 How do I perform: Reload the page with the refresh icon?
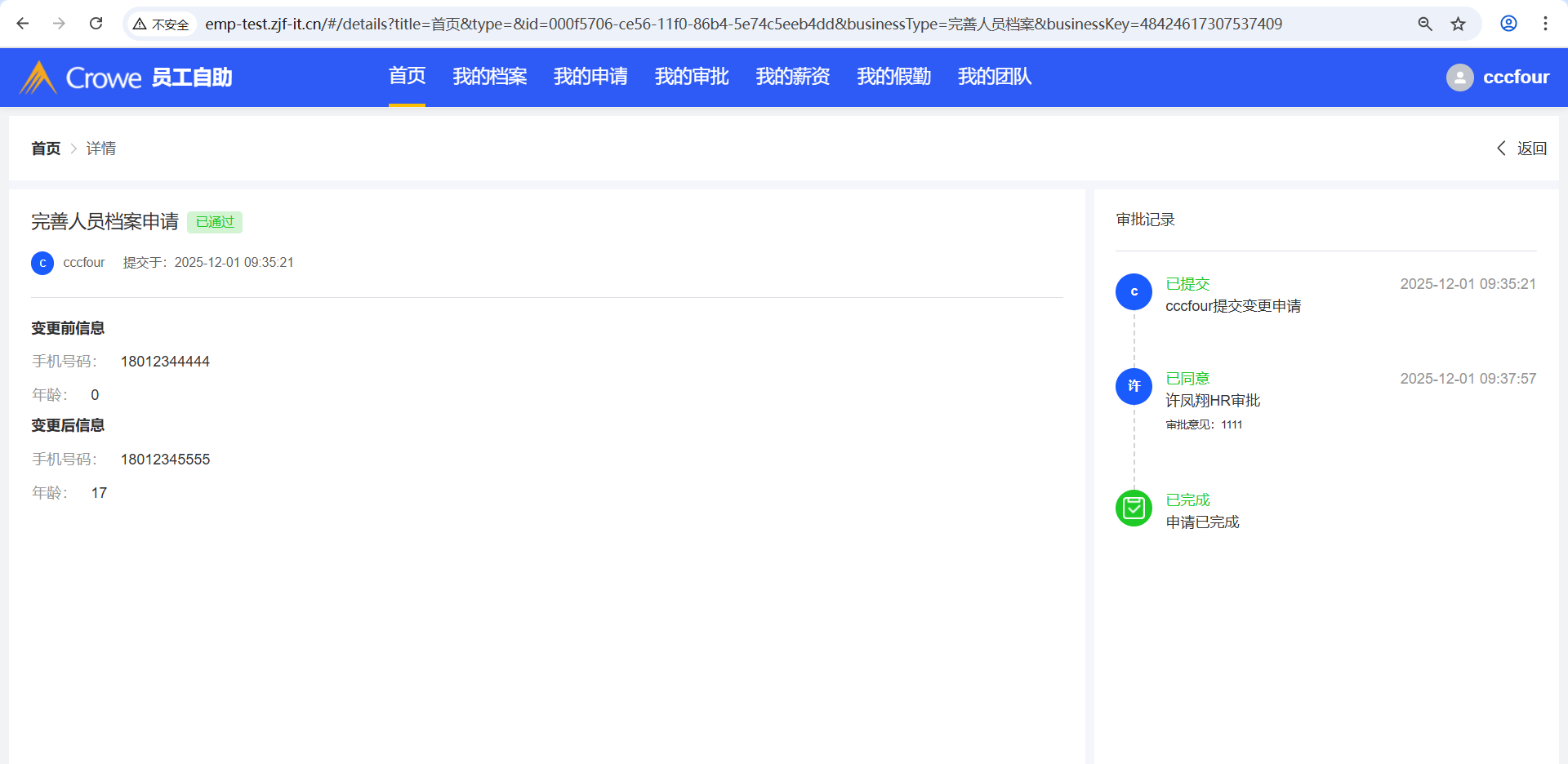tap(96, 24)
